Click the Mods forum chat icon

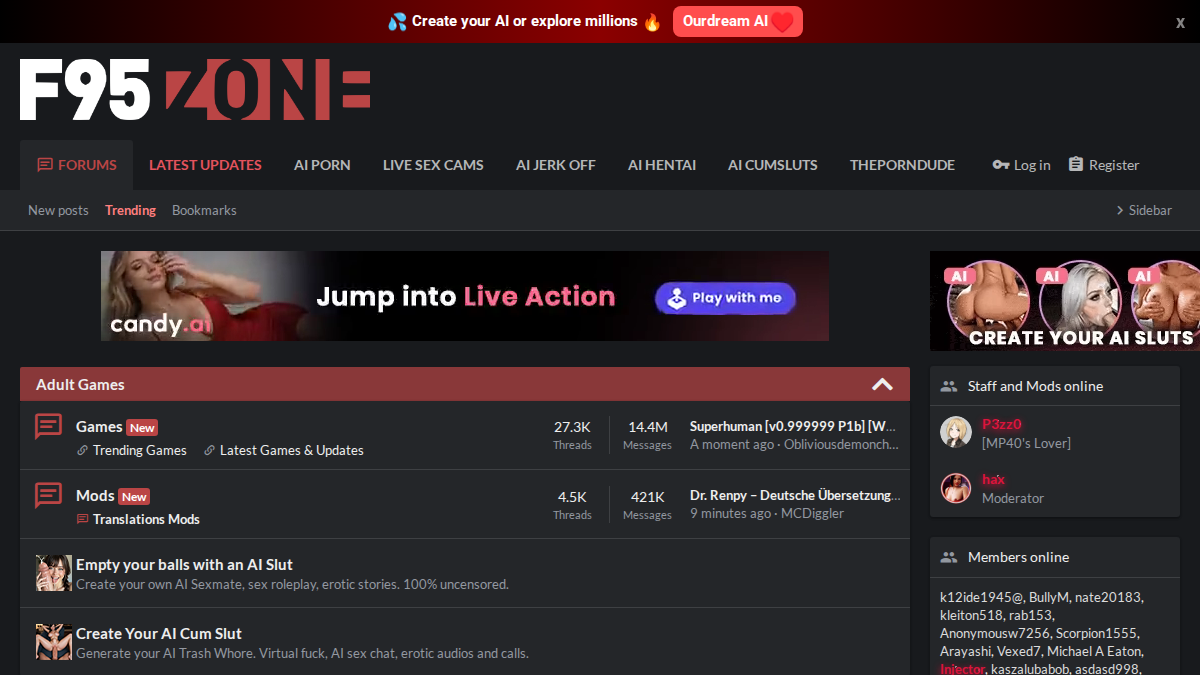pos(48,495)
